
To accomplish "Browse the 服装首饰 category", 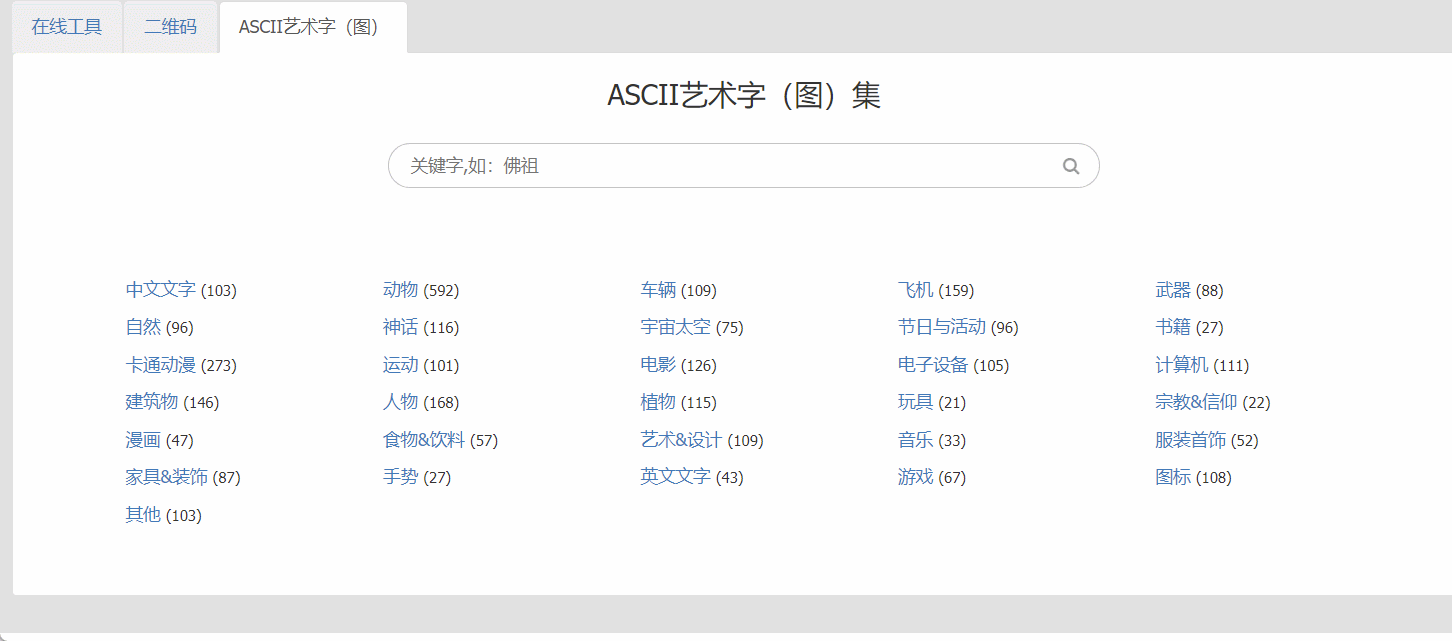I will pos(1191,440).
